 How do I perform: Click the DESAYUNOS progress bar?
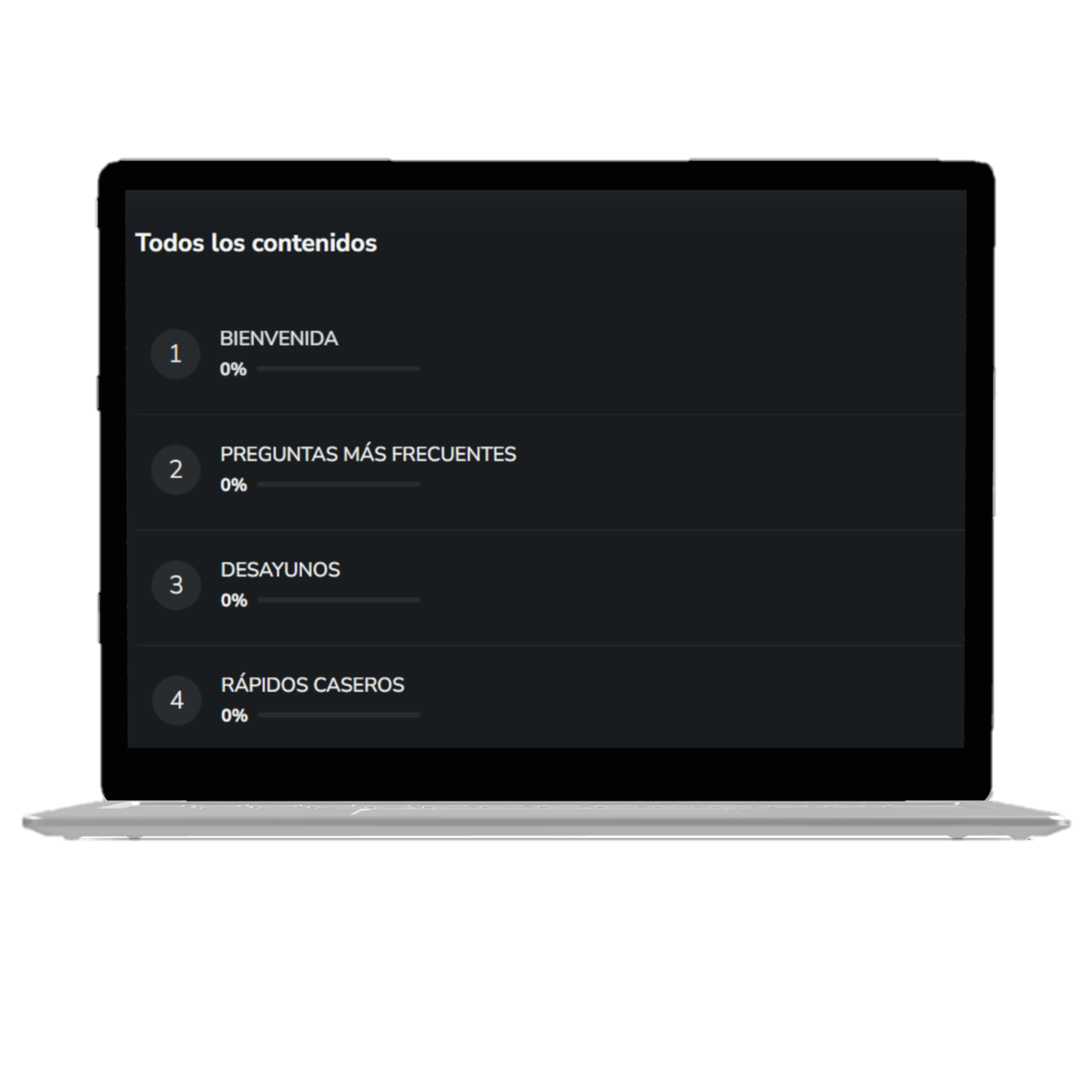(x=339, y=600)
